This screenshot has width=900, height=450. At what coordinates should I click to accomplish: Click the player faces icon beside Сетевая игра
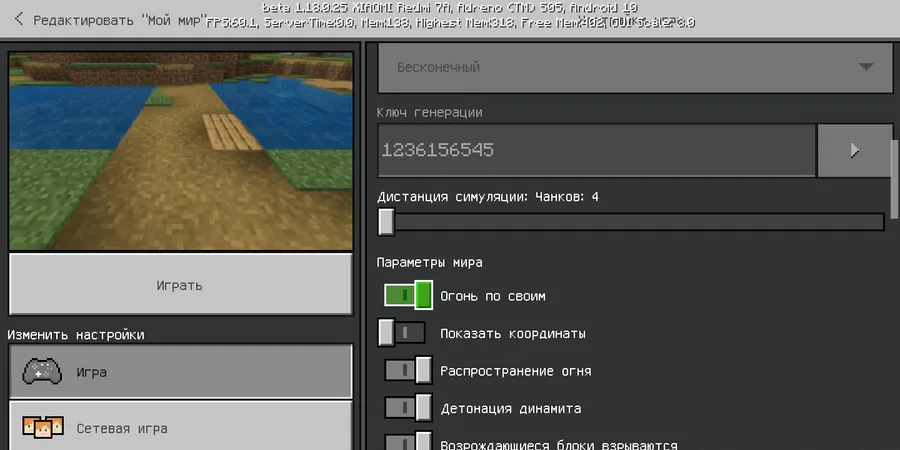pos(42,428)
